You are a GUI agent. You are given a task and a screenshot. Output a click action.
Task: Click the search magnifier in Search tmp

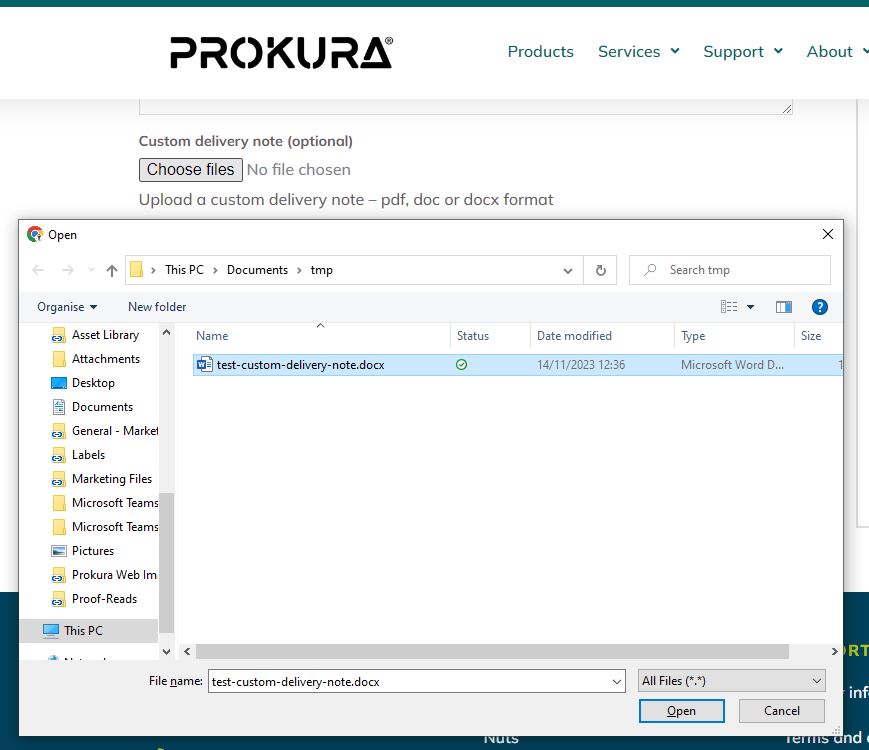pyautogui.click(x=650, y=270)
